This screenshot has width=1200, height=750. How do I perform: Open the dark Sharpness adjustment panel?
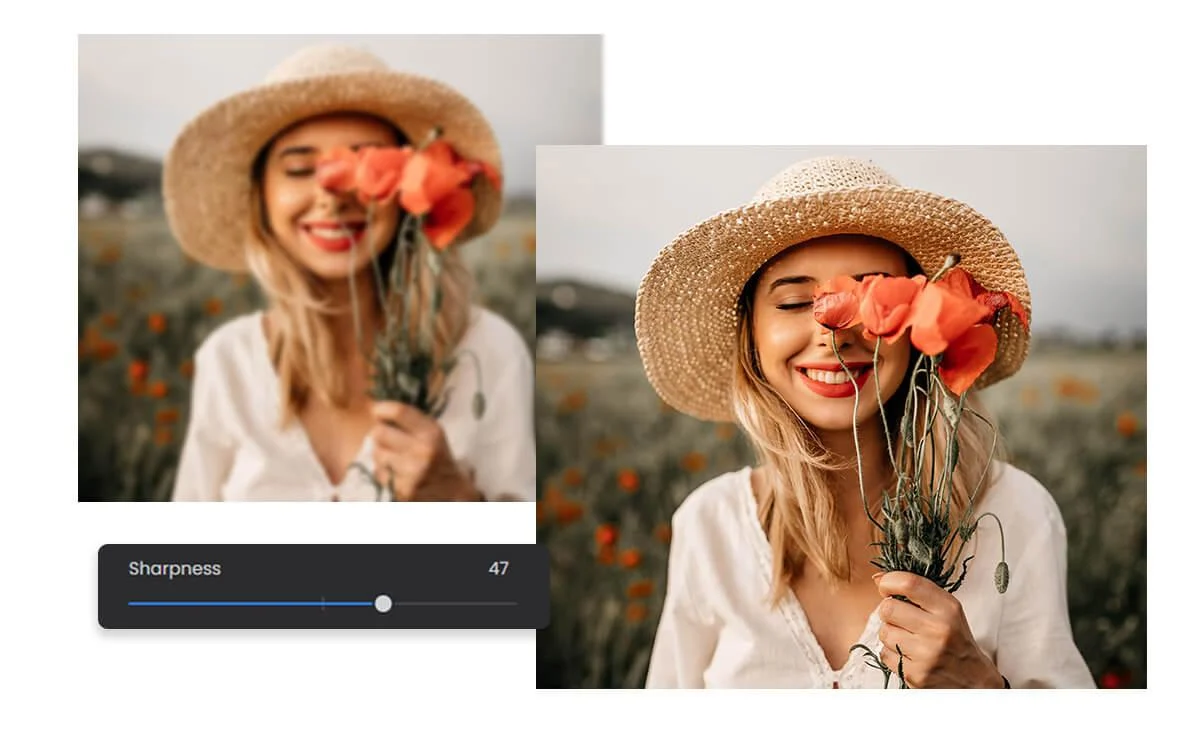tap(320, 587)
